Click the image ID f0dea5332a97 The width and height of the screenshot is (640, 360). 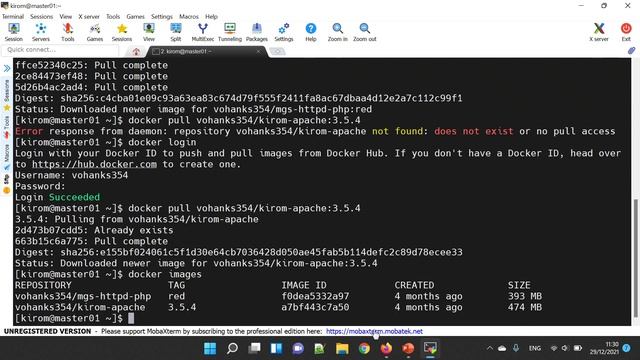pos(315,296)
